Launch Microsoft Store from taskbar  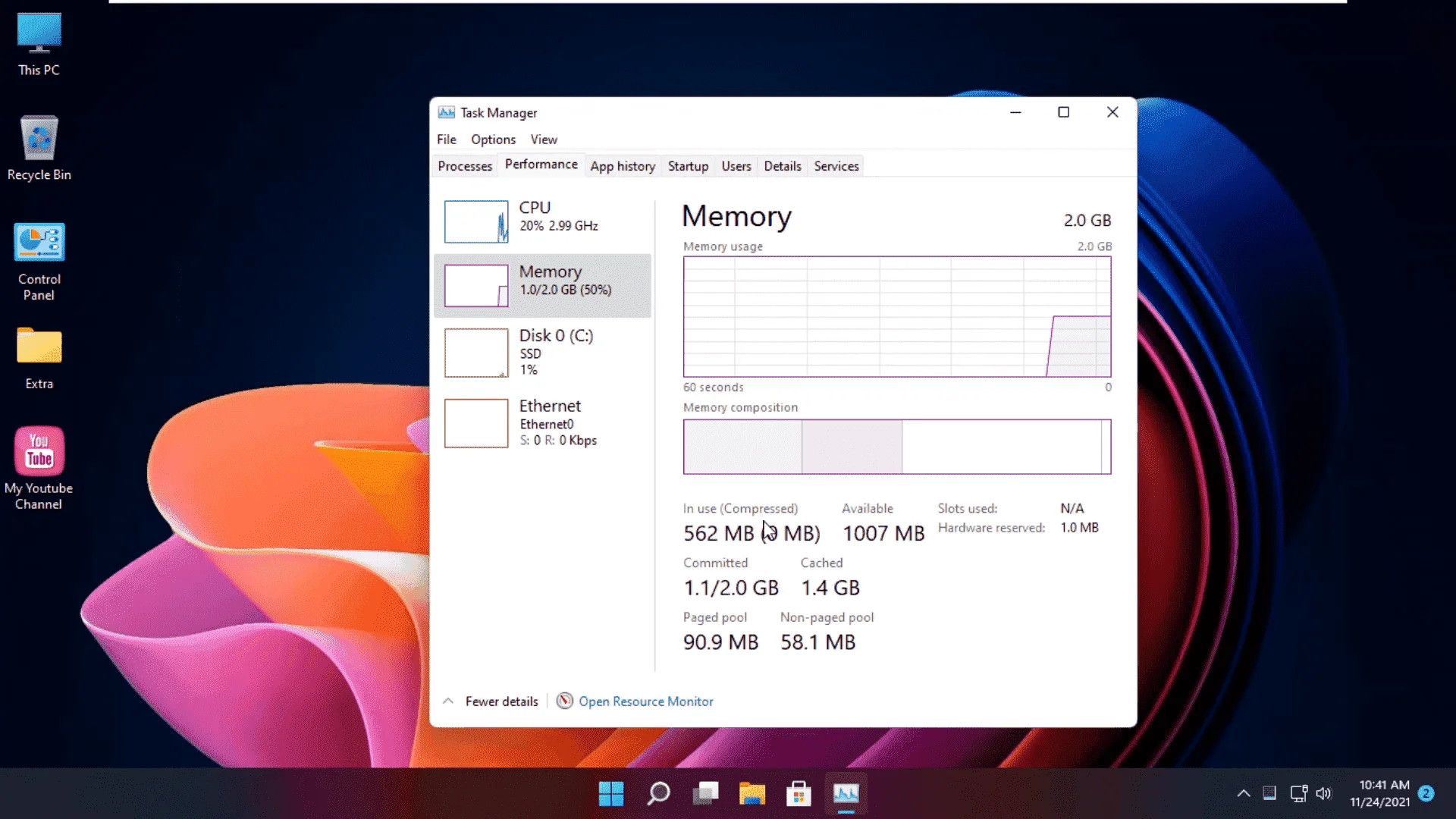click(x=799, y=793)
